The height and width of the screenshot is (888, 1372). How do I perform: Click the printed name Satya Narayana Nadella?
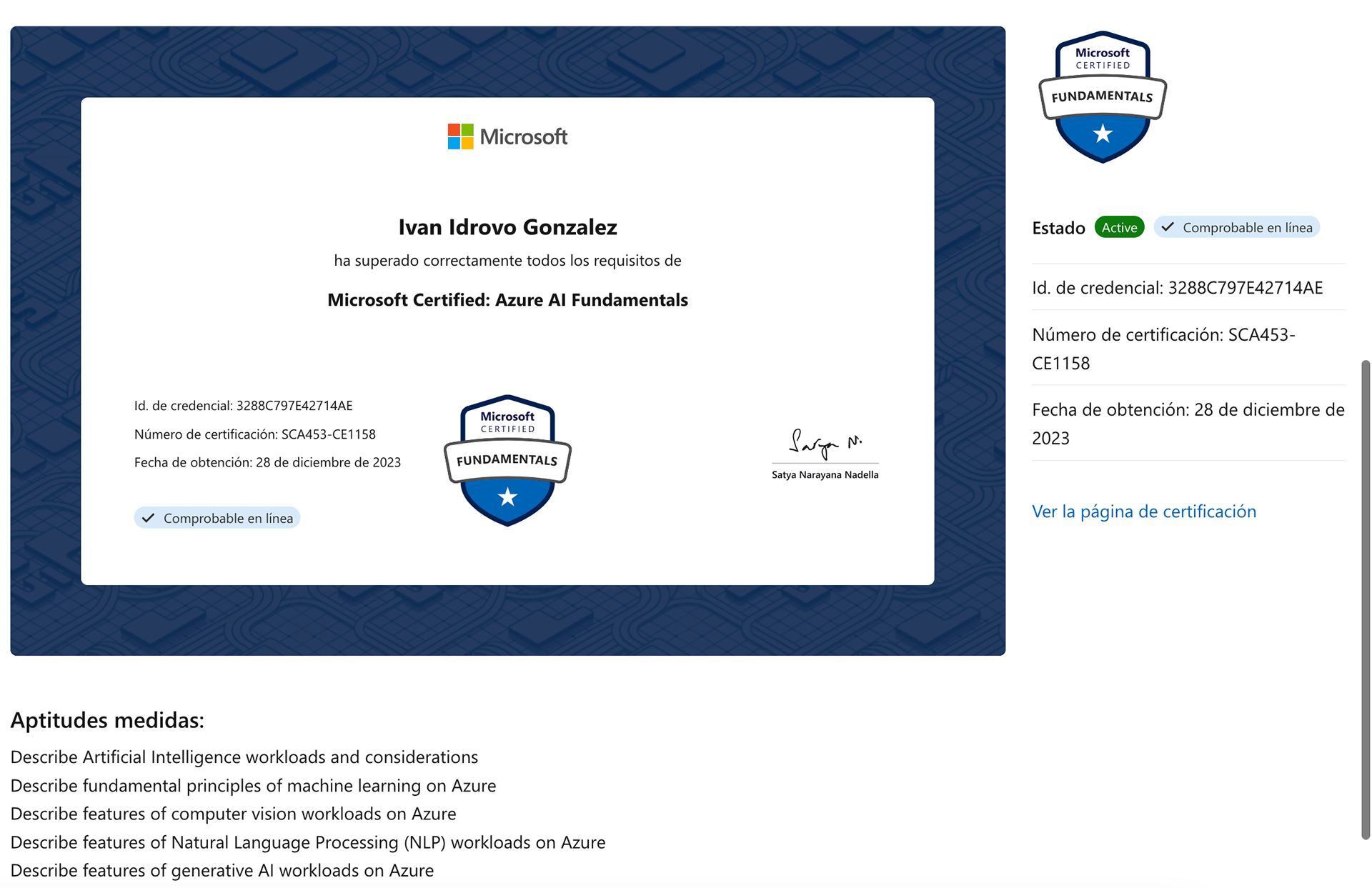[x=825, y=474]
